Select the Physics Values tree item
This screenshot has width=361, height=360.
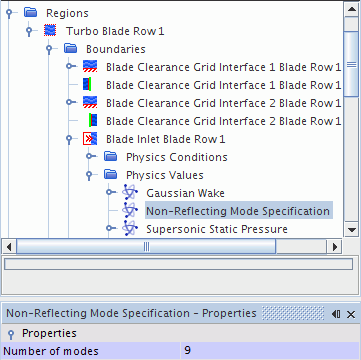pyautogui.click(x=165, y=175)
